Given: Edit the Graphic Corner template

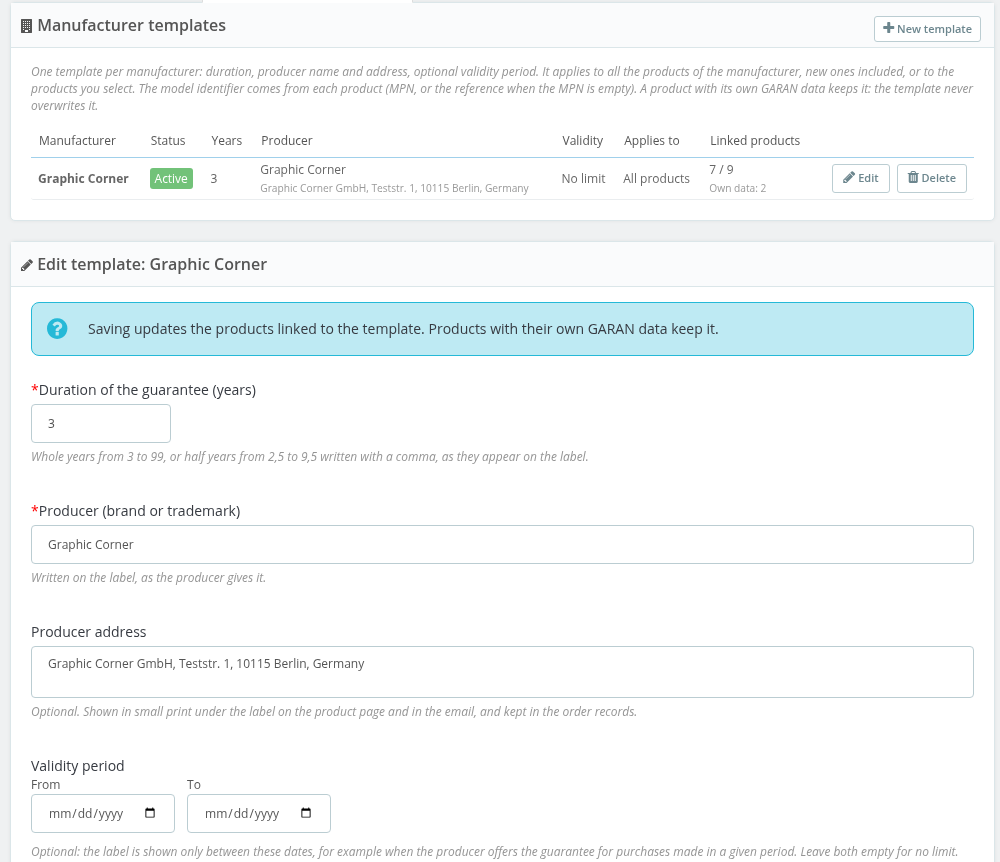Looking at the screenshot, I should [860, 178].
